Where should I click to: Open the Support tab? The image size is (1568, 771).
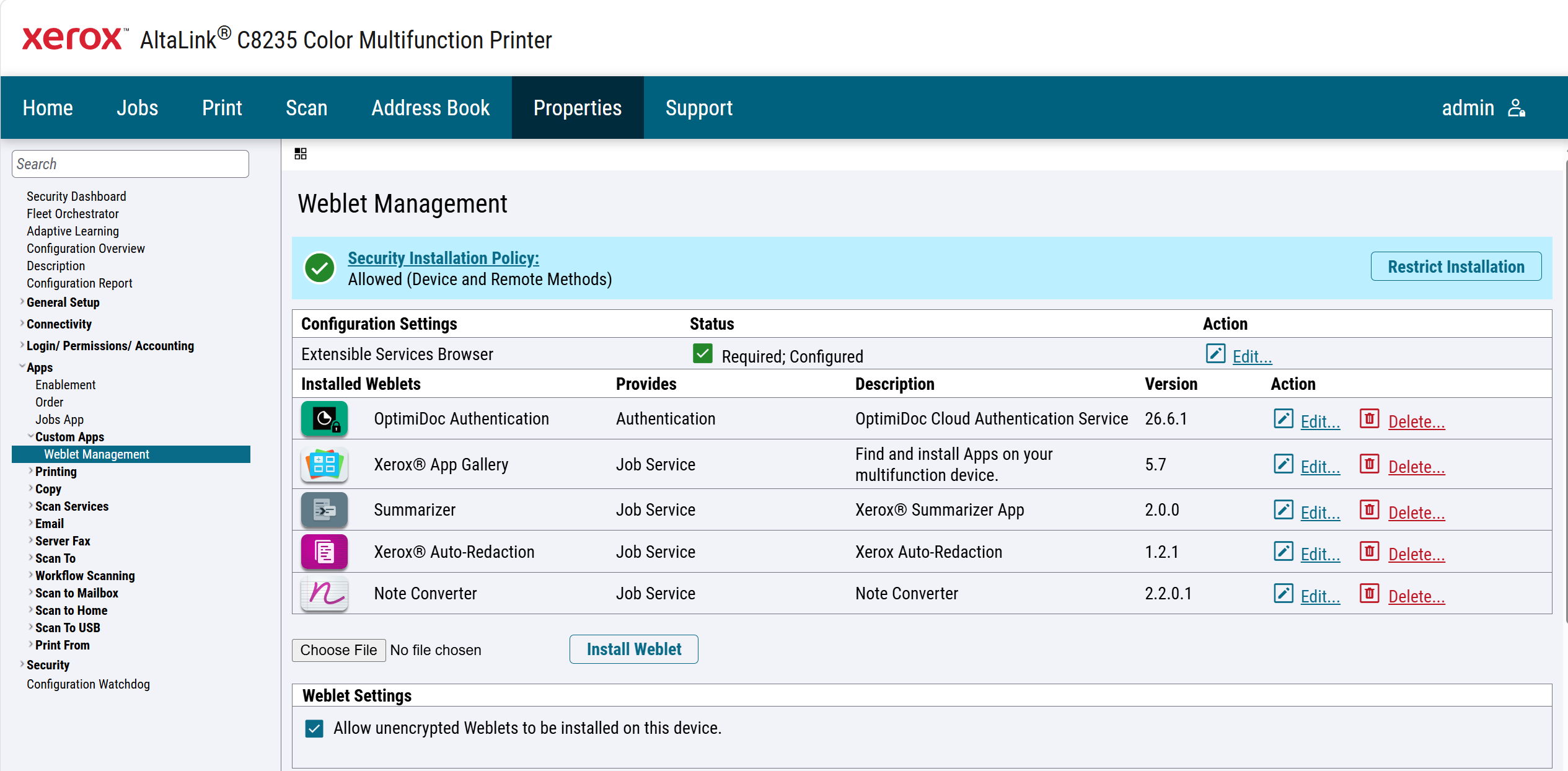coord(699,108)
